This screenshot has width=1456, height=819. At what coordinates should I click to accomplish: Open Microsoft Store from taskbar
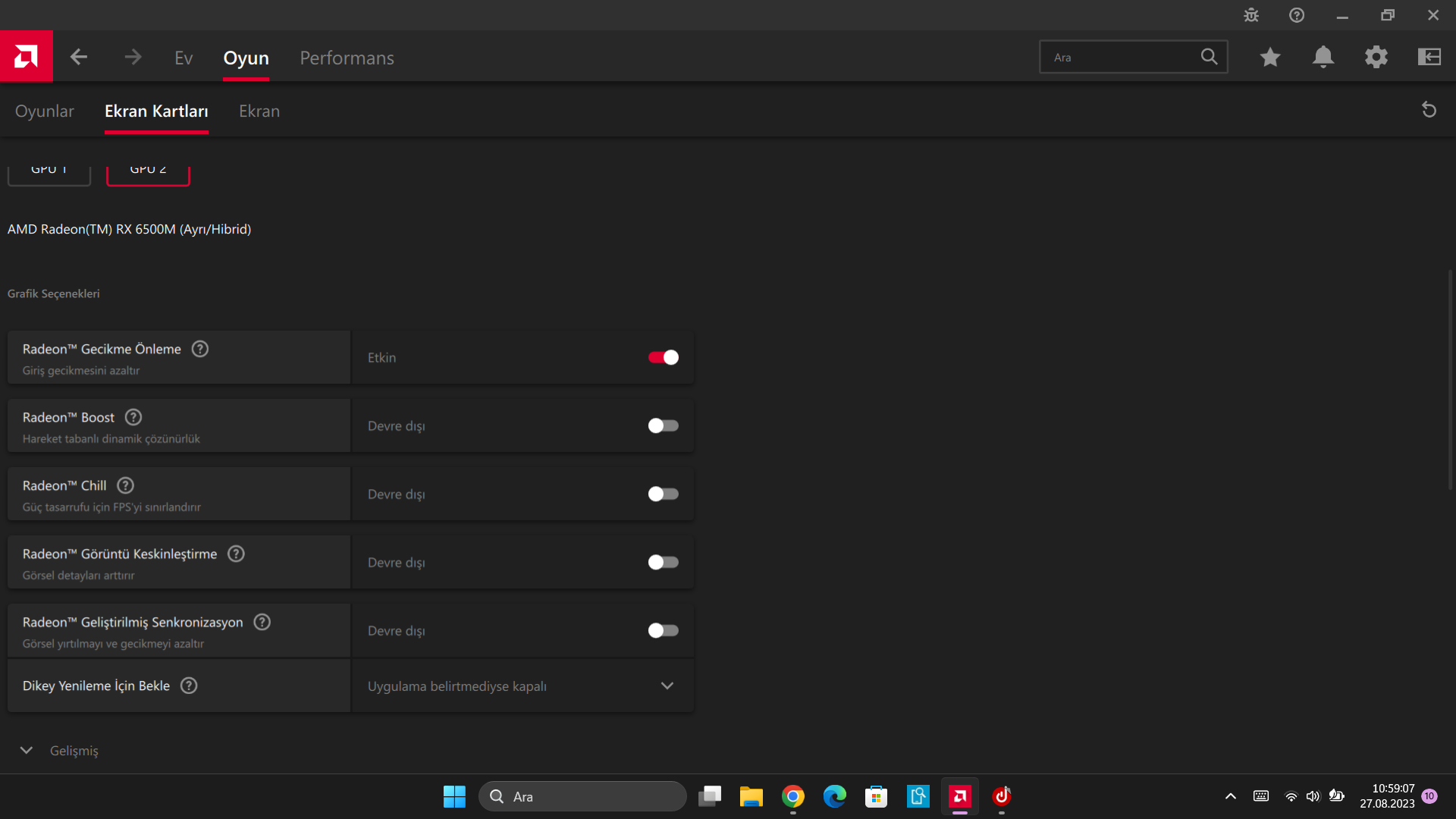pos(877,796)
